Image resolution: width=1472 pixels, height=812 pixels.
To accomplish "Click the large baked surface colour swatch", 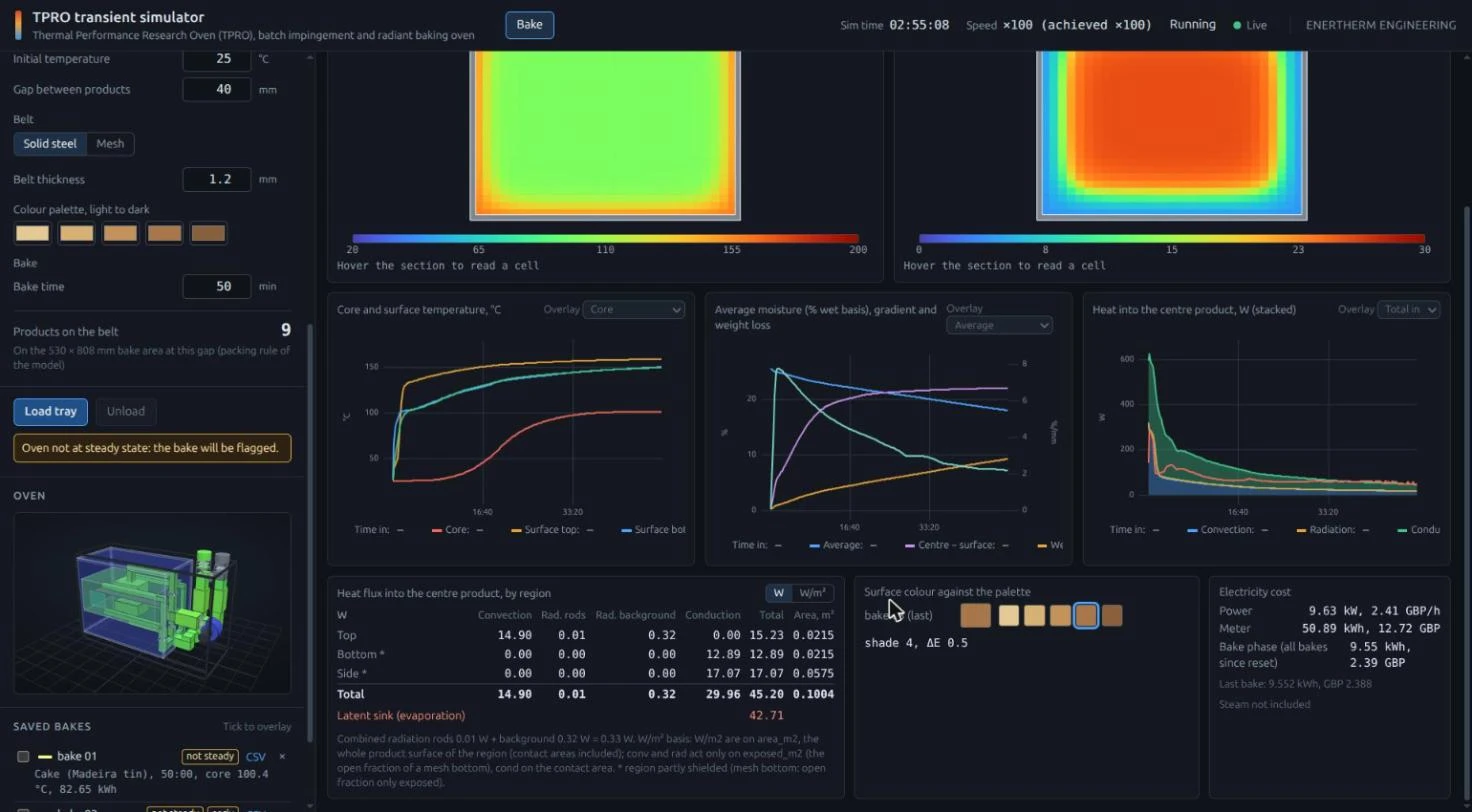I will coord(975,615).
